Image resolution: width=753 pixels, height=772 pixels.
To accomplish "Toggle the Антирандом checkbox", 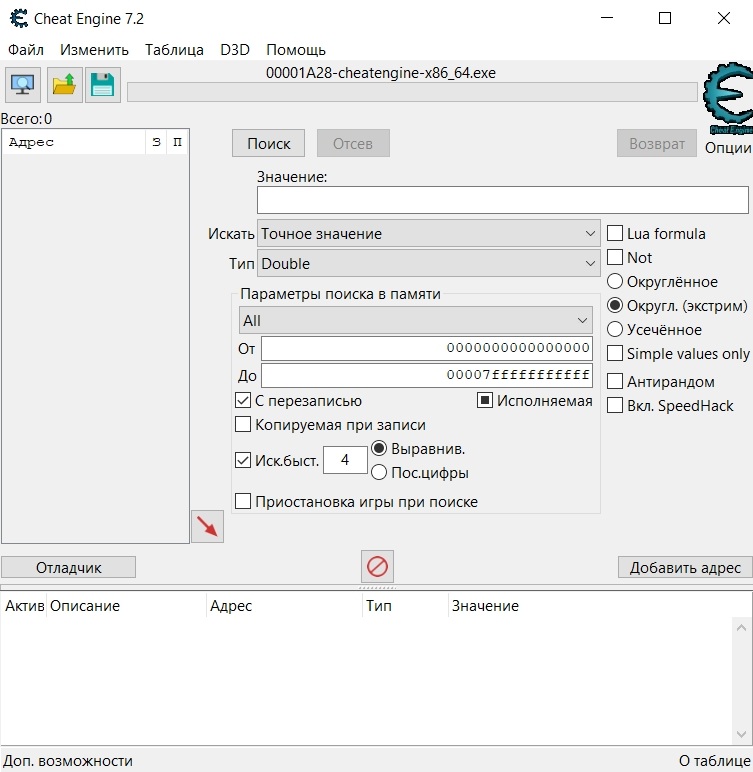I will coord(615,381).
